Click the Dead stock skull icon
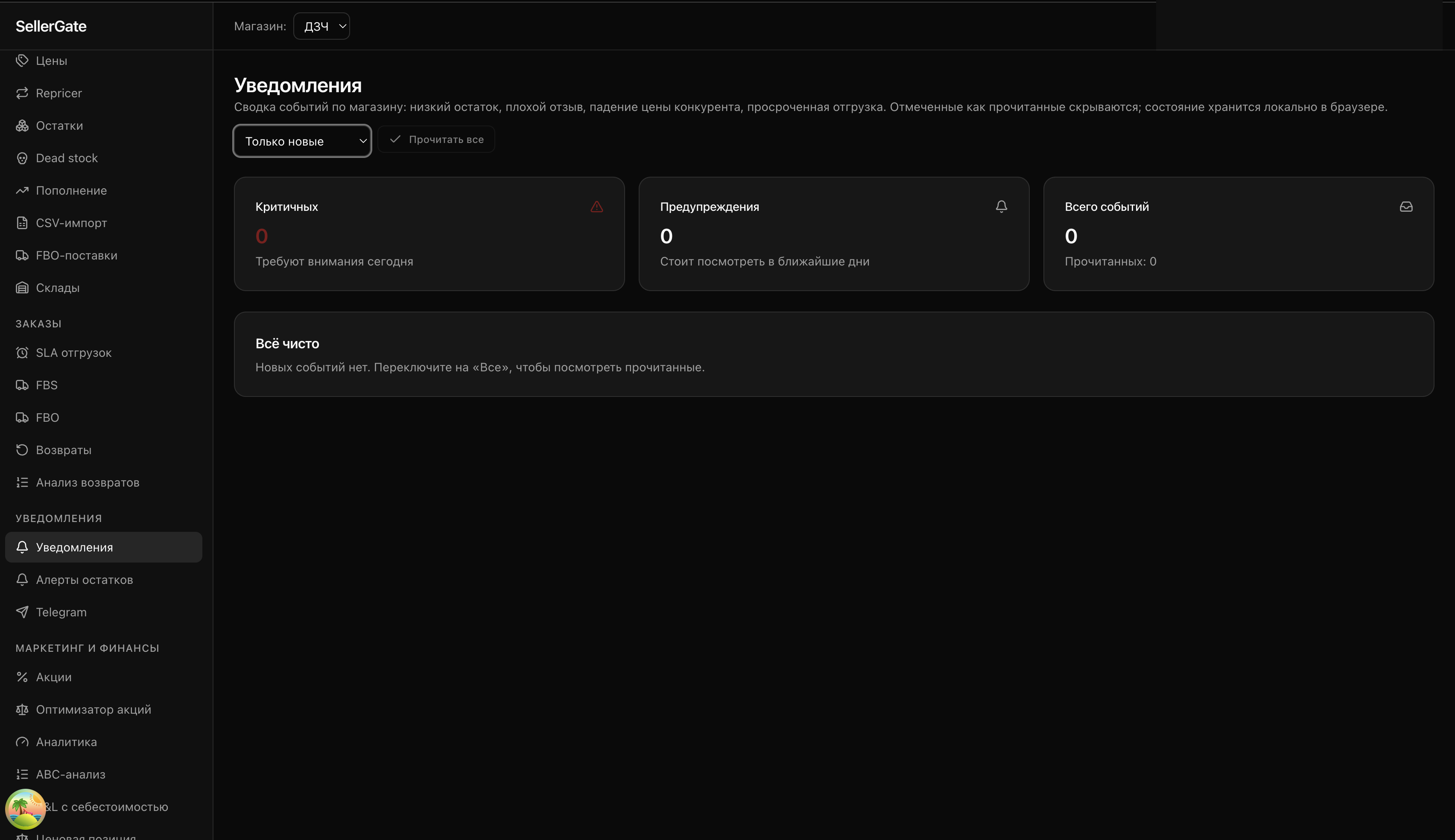The image size is (1455, 840). [22, 158]
